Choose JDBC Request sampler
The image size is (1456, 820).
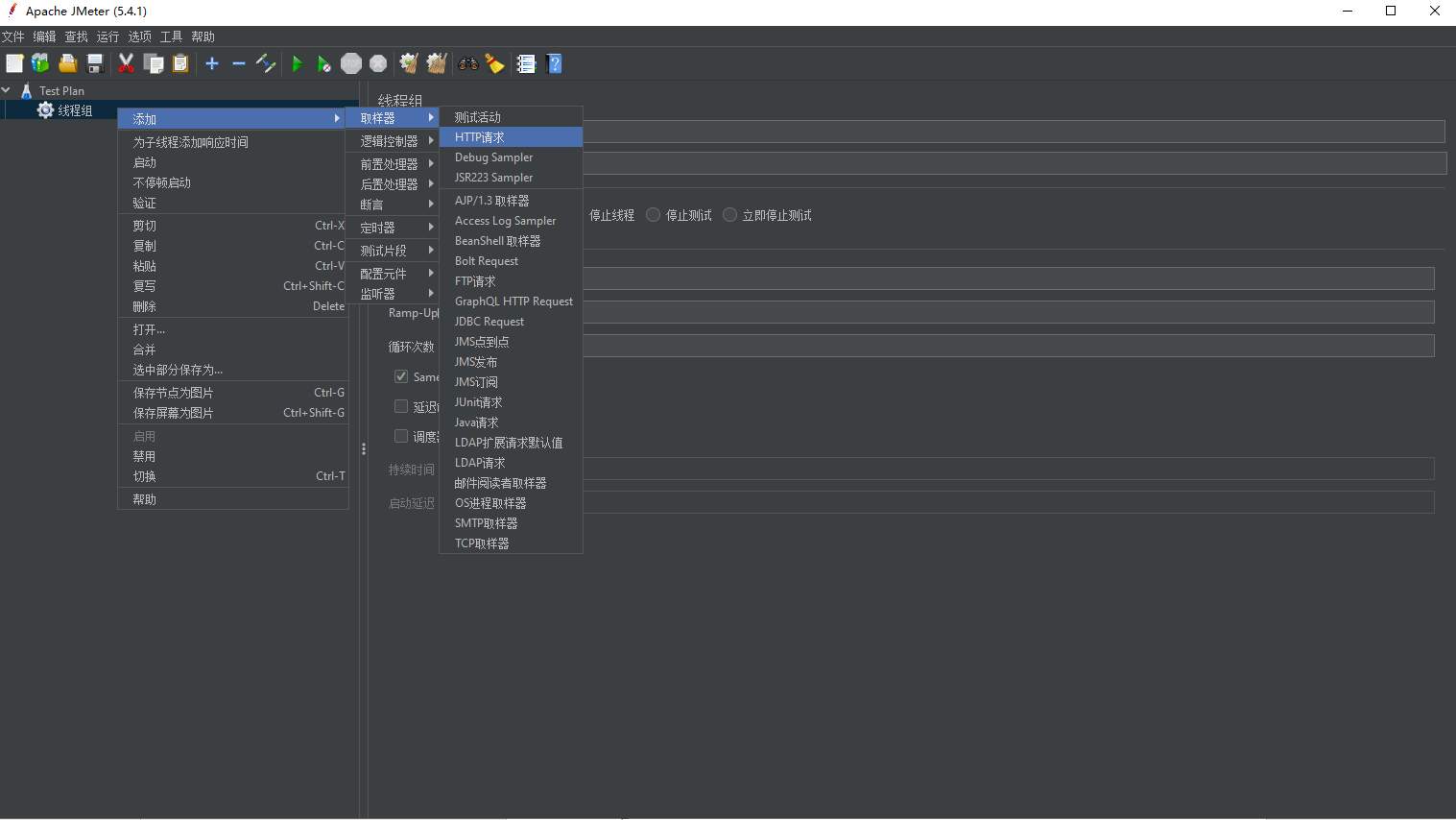point(511,322)
